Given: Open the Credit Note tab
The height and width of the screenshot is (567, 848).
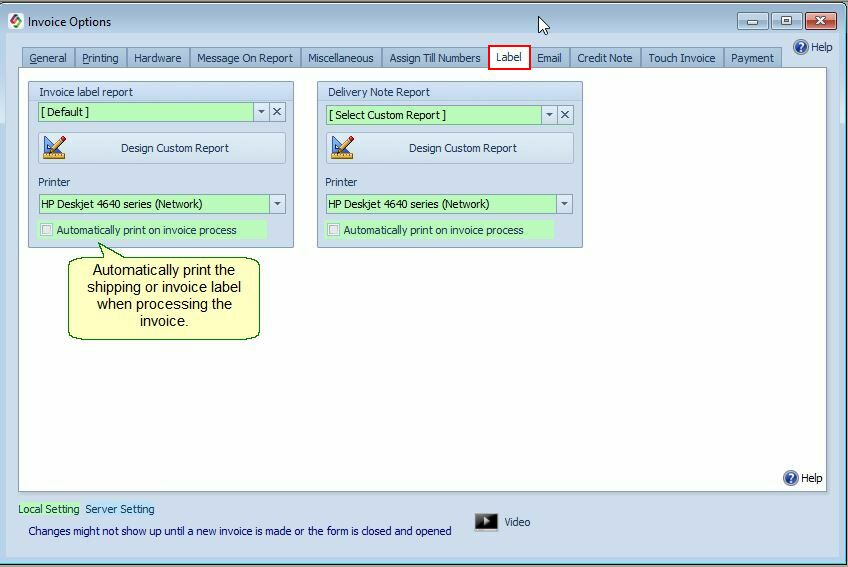Looking at the screenshot, I should click(605, 58).
